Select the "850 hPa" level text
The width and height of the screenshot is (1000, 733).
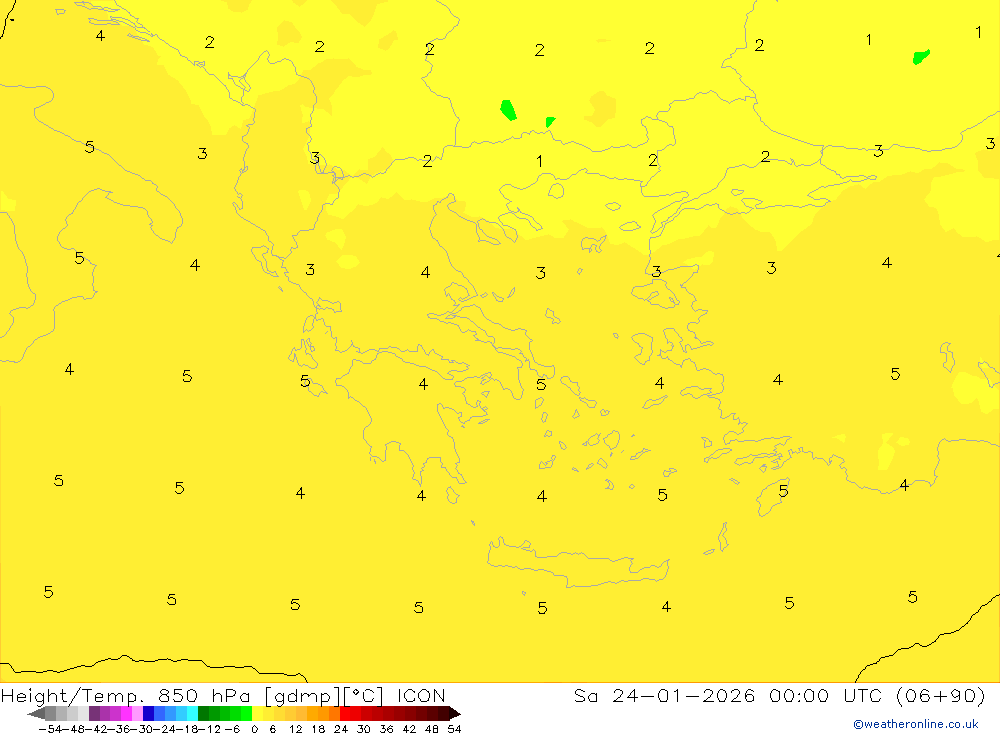click(x=203, y=695)
